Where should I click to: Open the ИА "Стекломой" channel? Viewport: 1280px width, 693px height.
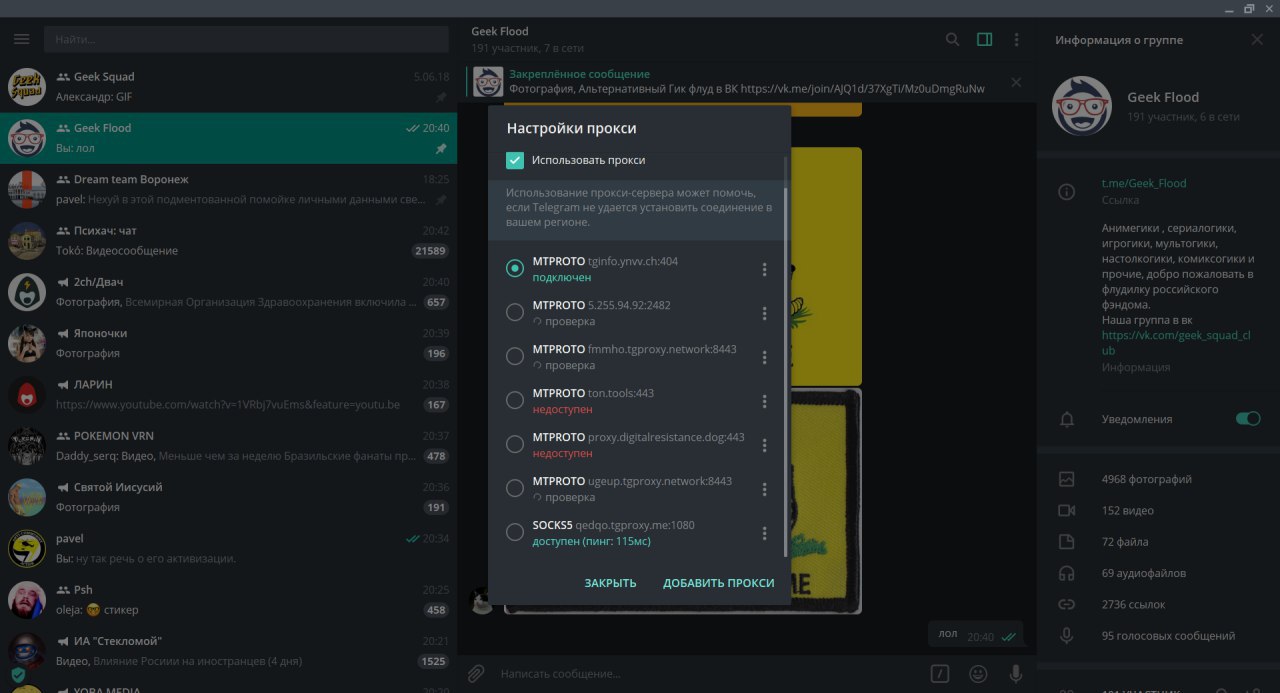228,651
